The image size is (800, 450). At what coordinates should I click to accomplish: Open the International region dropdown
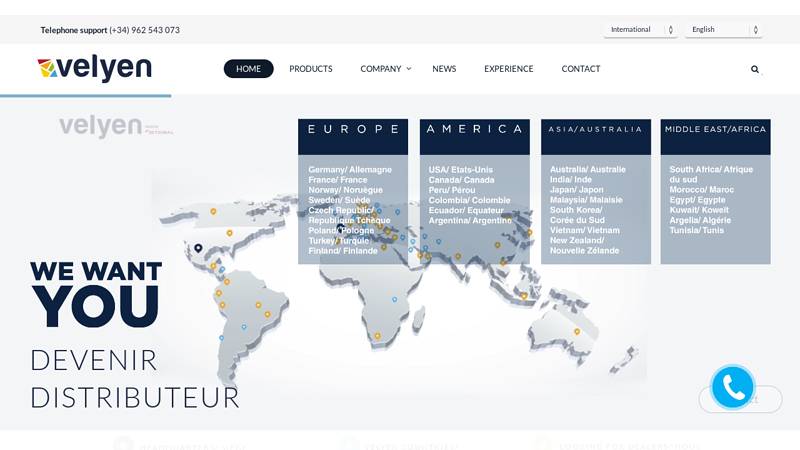coord(640,30)
